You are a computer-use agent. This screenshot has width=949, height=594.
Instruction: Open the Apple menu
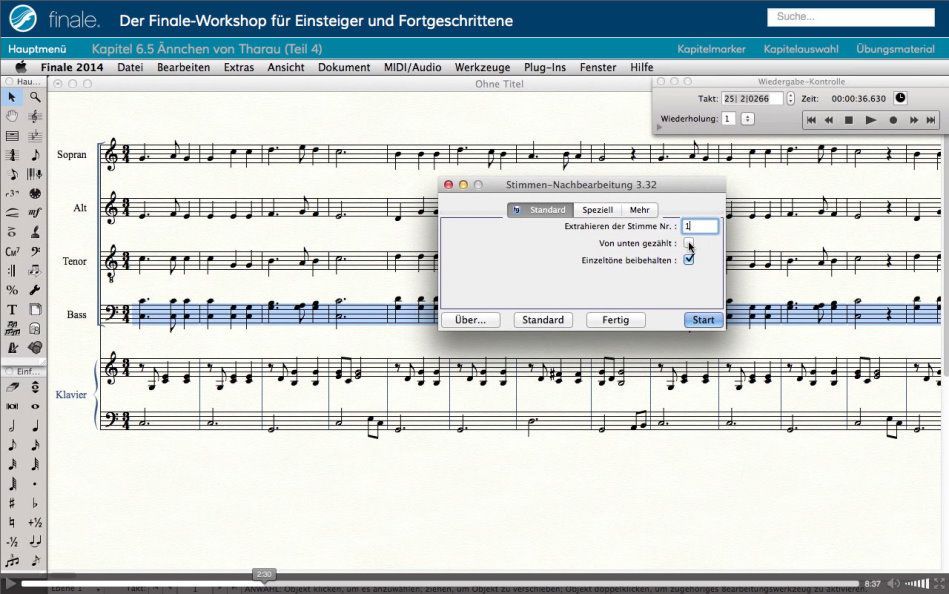click(x=21, y=67)
